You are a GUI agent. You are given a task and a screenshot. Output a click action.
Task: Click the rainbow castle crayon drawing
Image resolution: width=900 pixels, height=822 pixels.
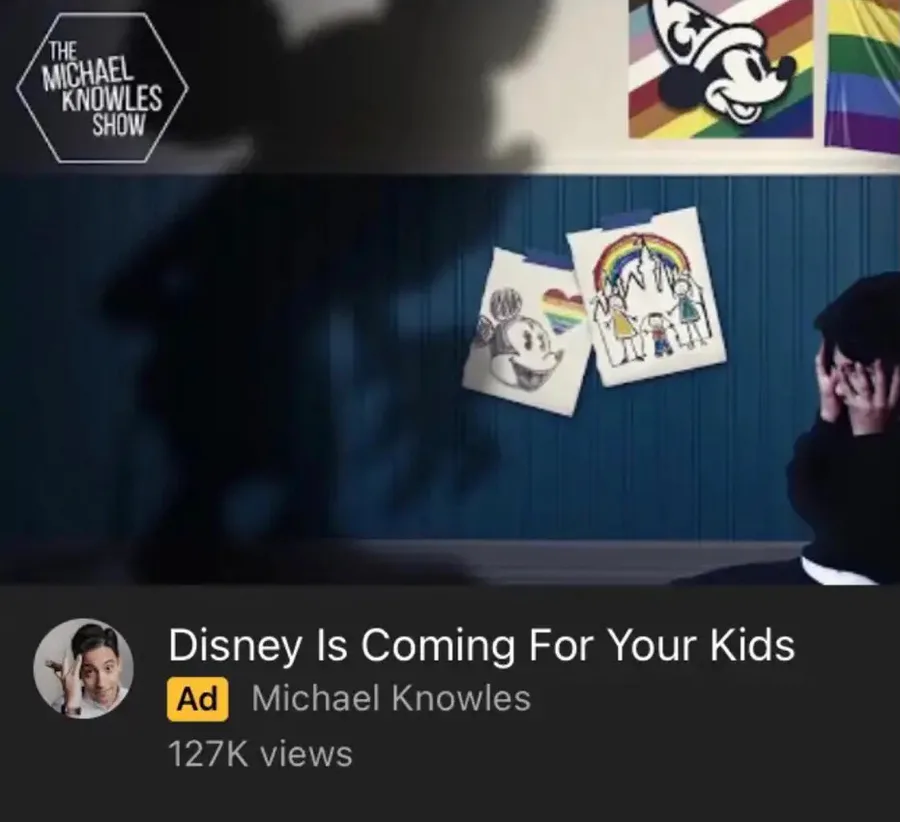coord(646,297)
